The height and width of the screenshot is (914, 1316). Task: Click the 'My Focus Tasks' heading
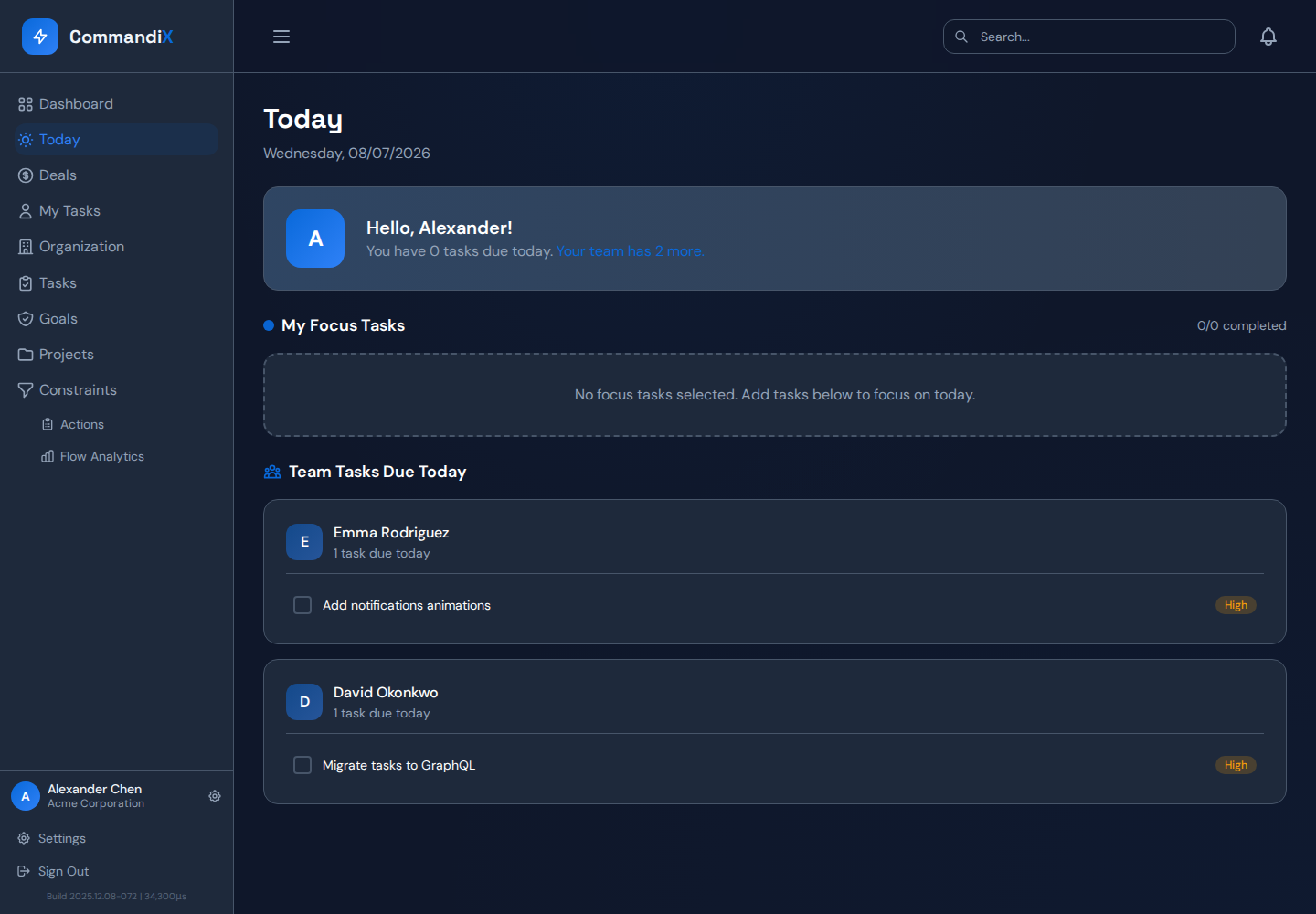[x=343, y=325]
